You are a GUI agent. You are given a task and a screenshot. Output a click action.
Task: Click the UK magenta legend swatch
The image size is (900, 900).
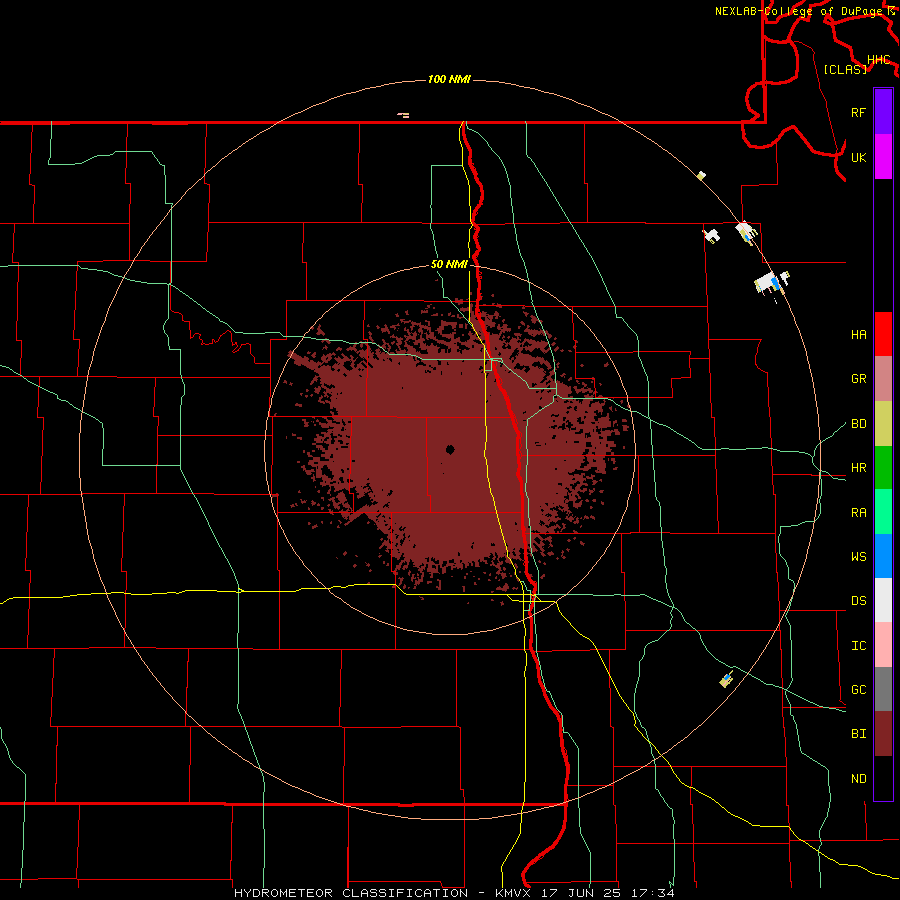click(883, 157)
